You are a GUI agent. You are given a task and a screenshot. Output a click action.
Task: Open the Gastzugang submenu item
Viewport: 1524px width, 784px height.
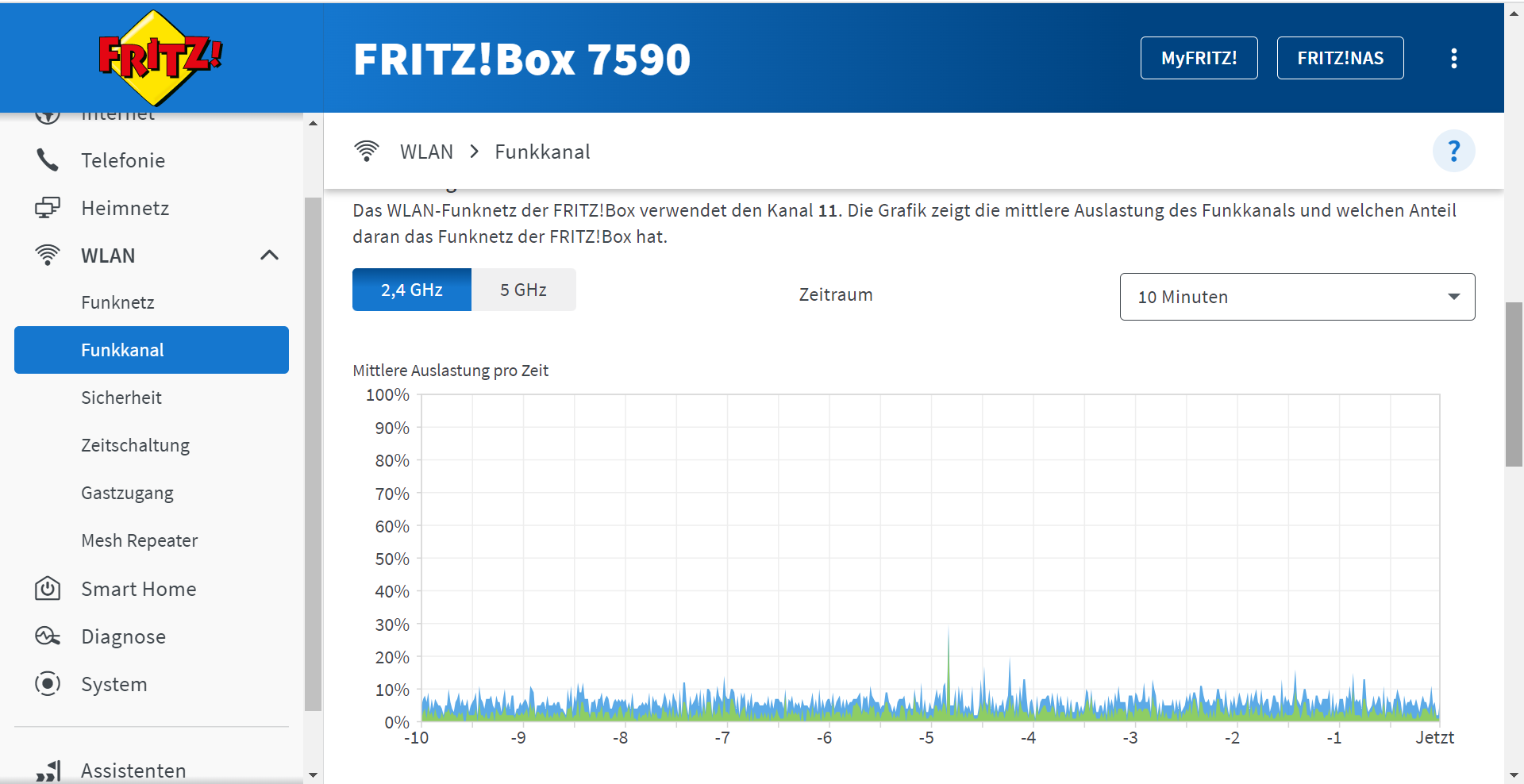pos(127,493)
